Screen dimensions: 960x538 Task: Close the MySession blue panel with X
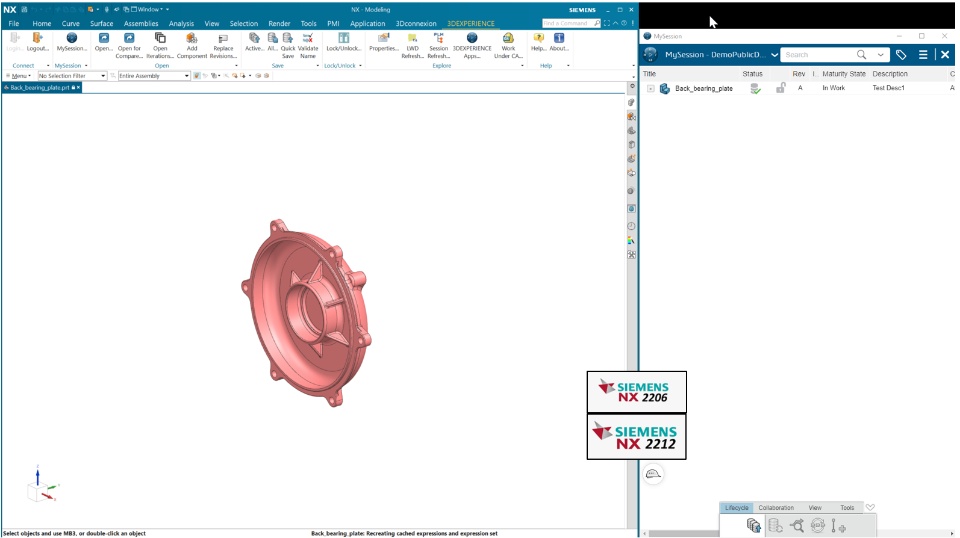coord(945,54)
